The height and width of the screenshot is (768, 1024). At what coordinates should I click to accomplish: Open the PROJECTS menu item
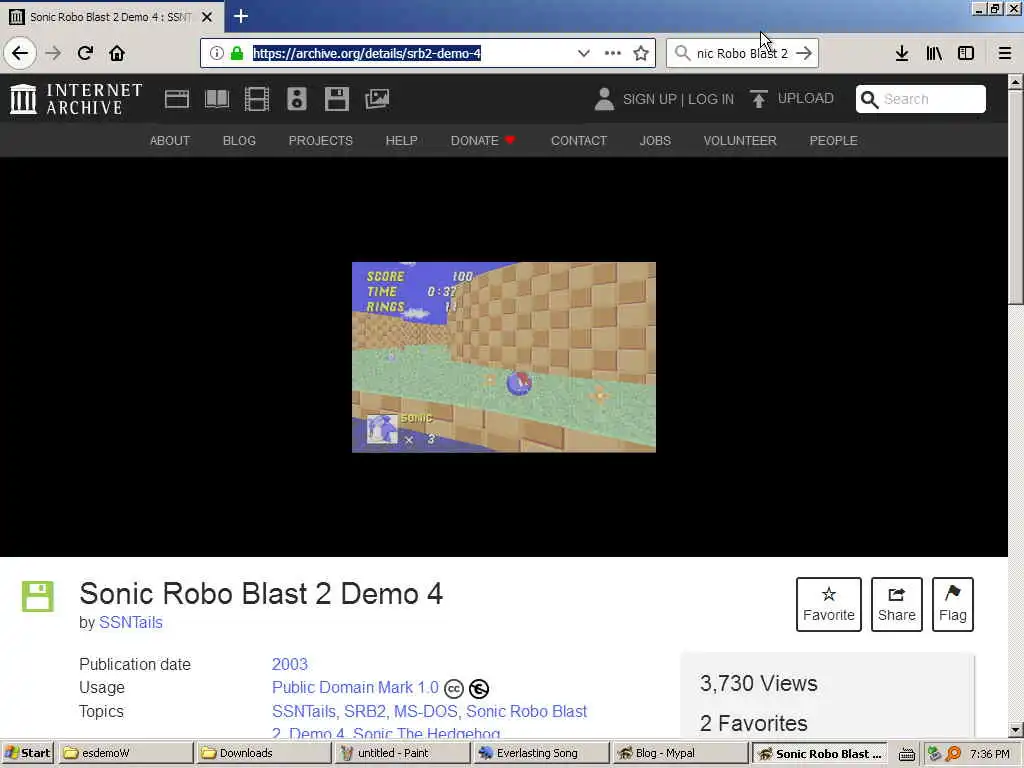321,141
